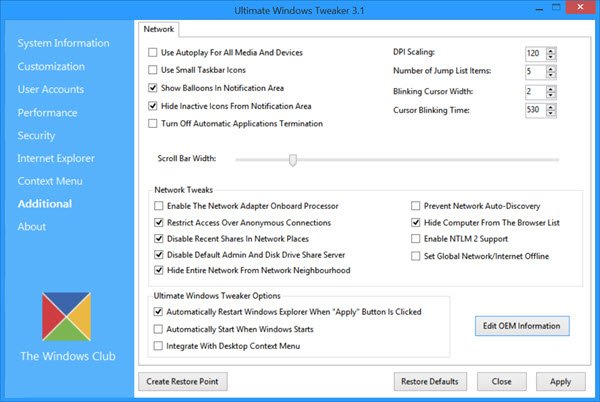
Task: Check Automatically Start When Windows Starts
Action: click(x=159, y=329)
